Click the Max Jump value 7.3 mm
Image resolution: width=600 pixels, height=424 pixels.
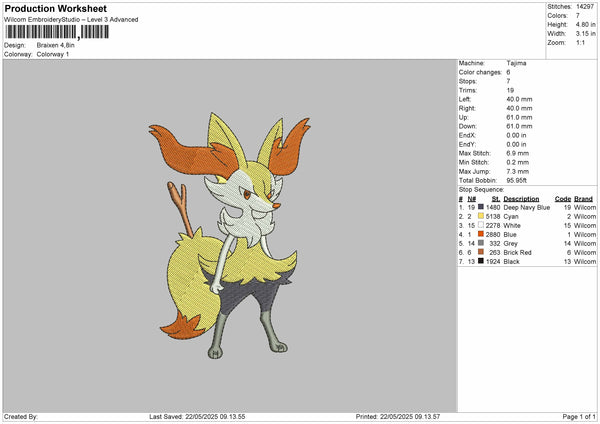point(518,171)
